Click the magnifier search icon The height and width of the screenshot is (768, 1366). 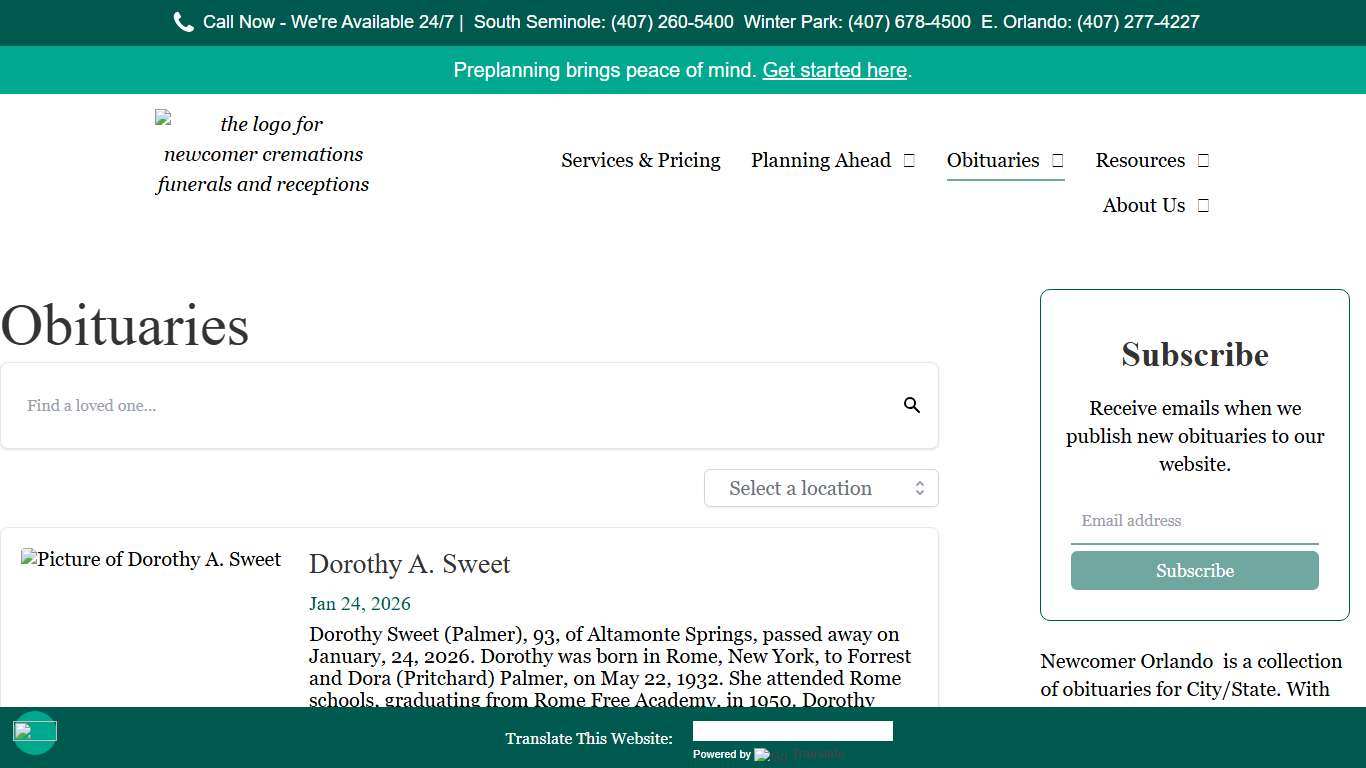pyautogui.click(x=911, y=405)
